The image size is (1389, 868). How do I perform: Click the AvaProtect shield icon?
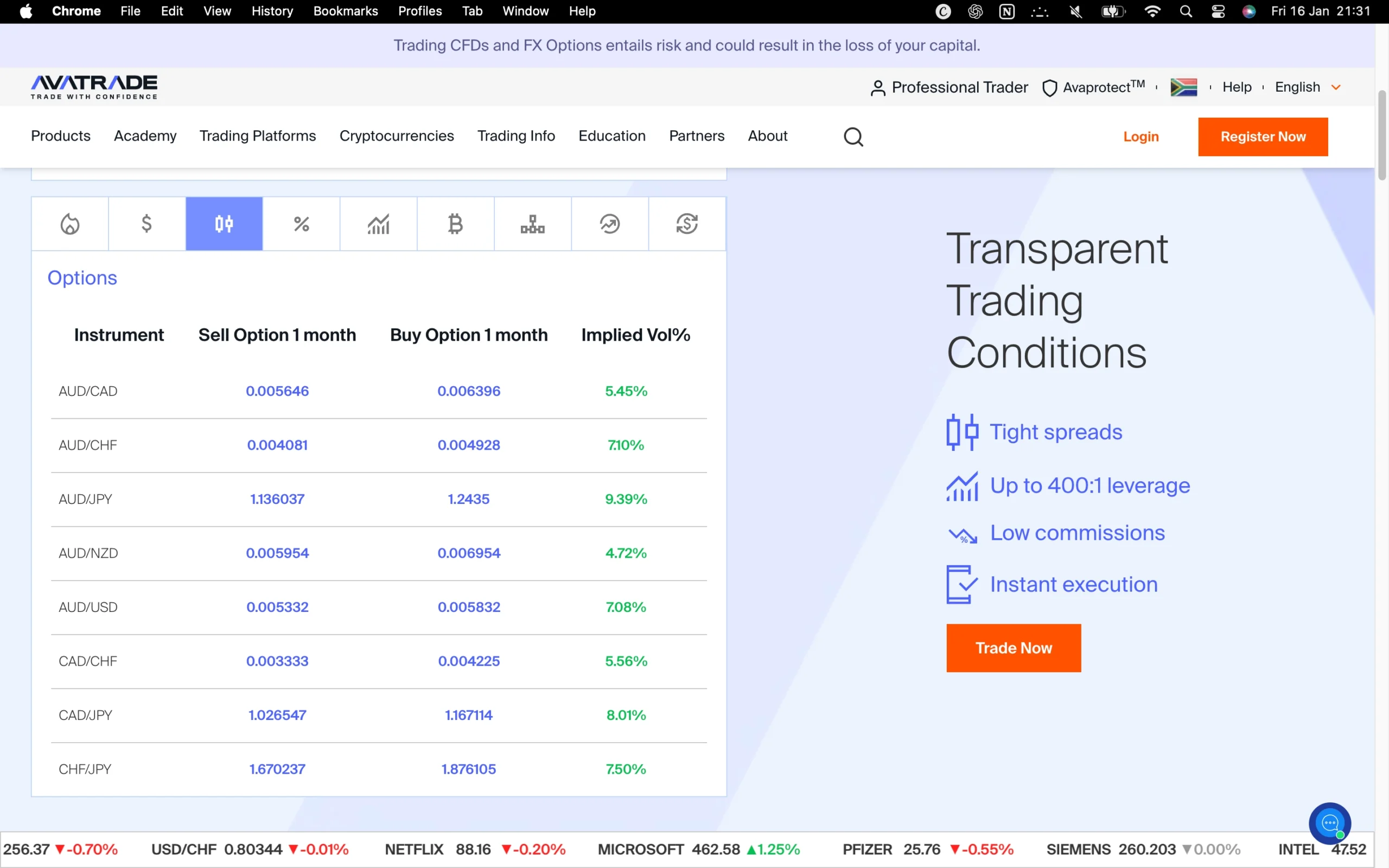[x=1050, y=87]
